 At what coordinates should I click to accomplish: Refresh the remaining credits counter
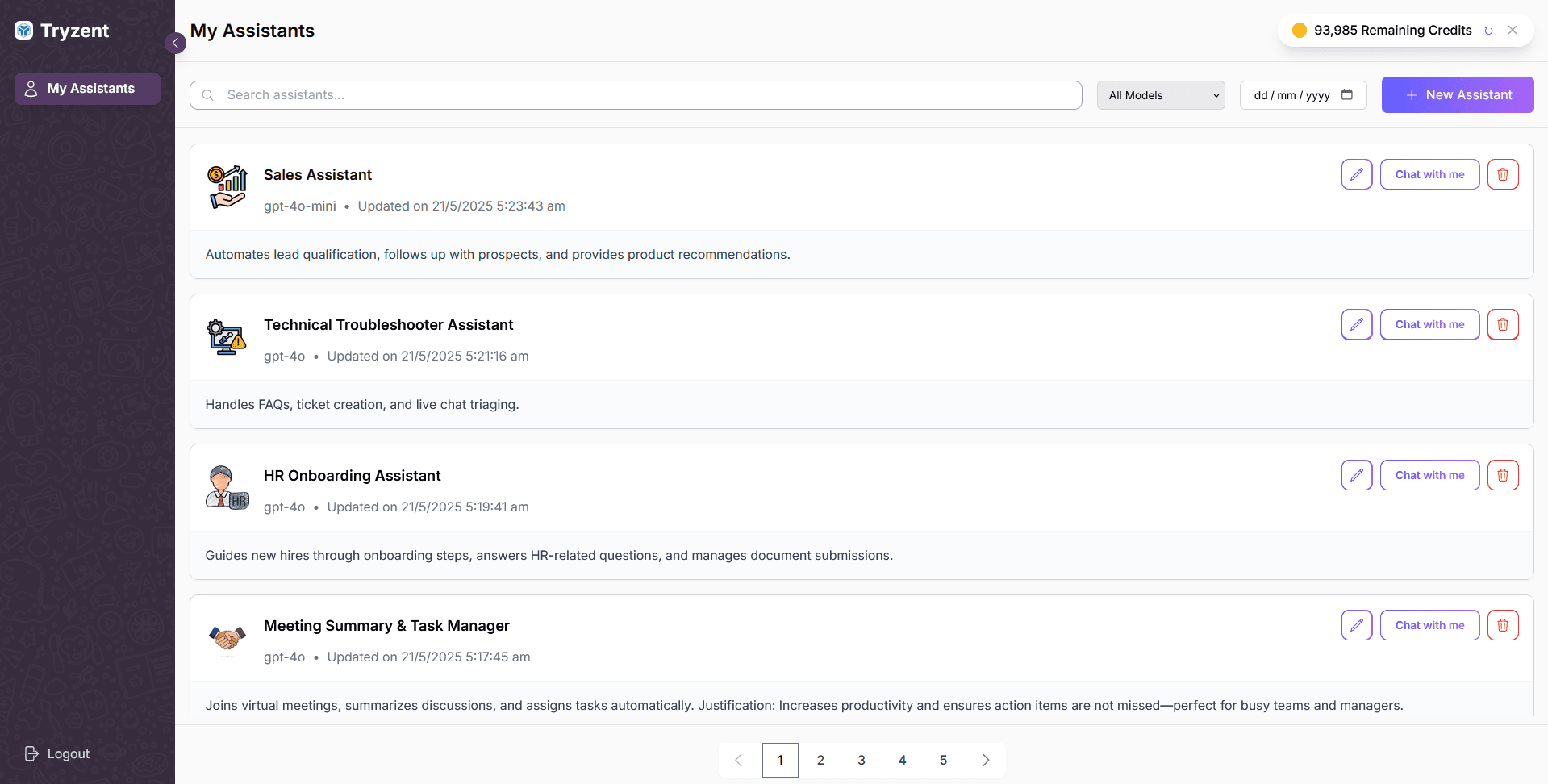pos(1488,31)
